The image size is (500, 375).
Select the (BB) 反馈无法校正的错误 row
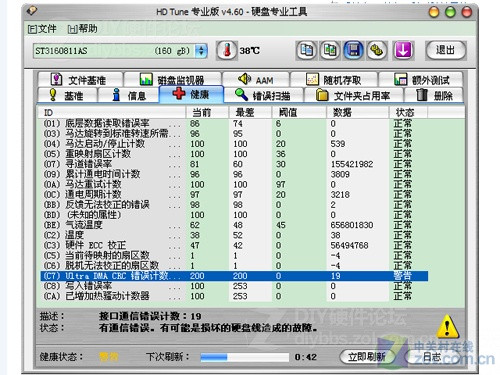(x=234, y=205)
